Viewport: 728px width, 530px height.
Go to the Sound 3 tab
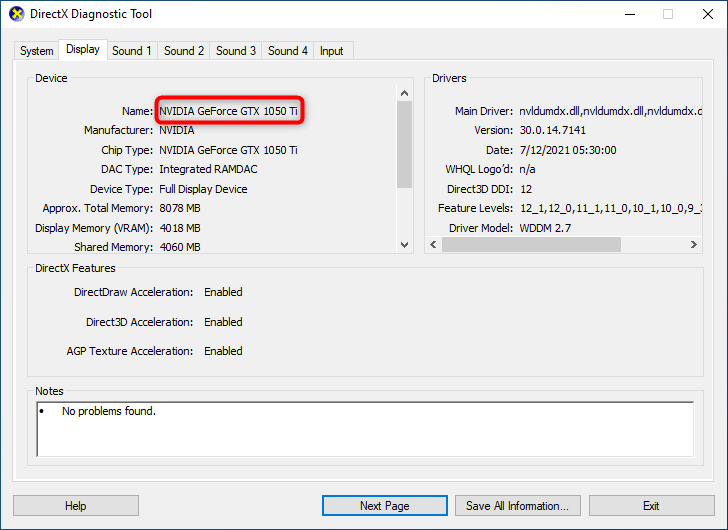236,51
